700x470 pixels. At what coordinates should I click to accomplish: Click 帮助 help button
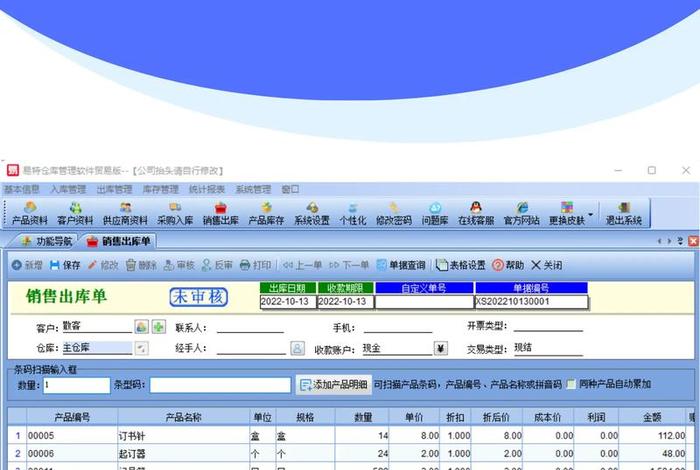[508, 265]
